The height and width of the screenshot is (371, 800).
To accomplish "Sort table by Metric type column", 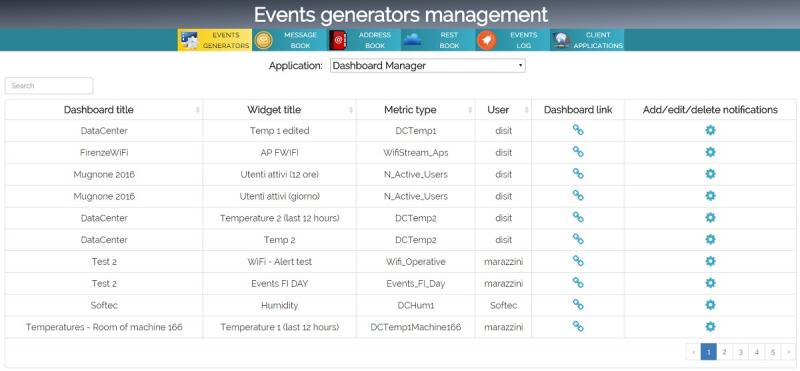I will click(415, 110).
